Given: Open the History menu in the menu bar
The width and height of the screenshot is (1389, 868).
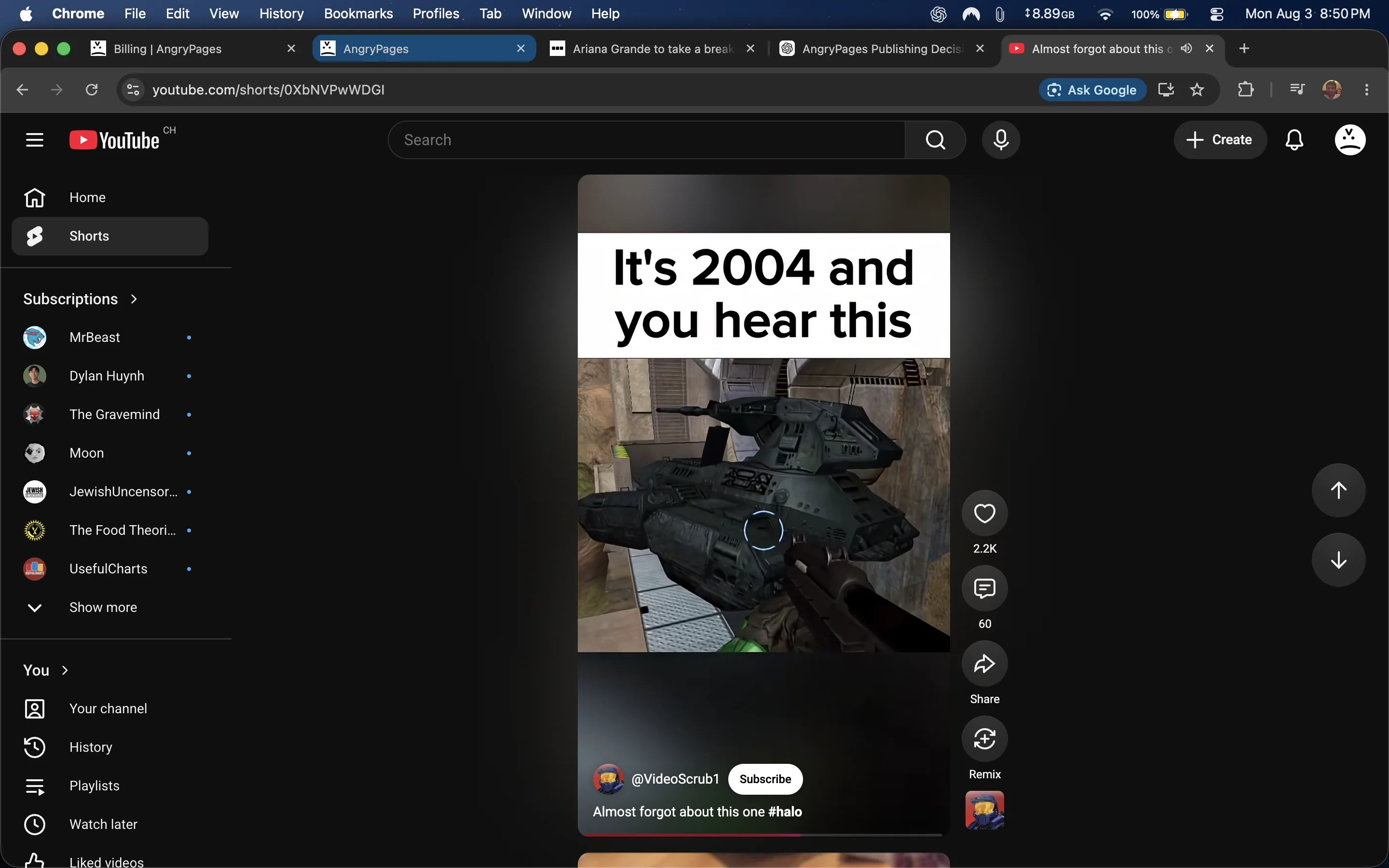Looking at the screenshot, I should 281,14.
